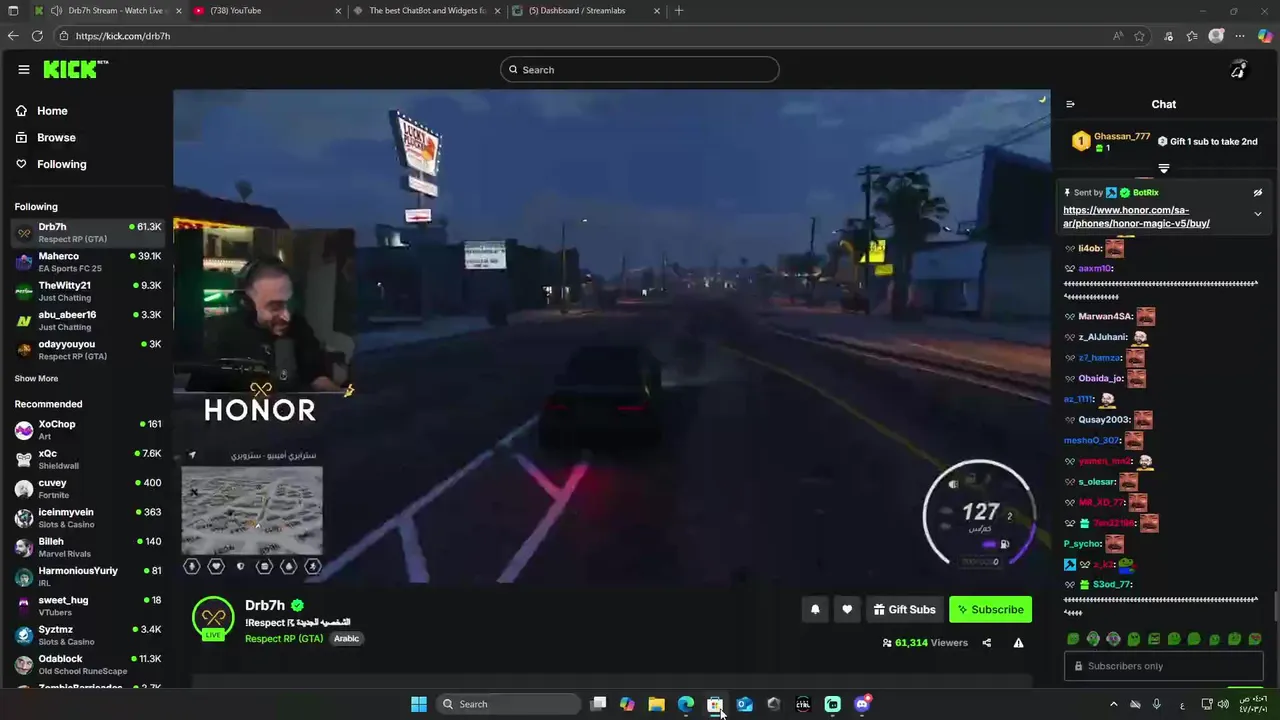This screenshot has width=1280, height=720.
Task: Open recommended channel xQc
Action: (x=88, y=459)
